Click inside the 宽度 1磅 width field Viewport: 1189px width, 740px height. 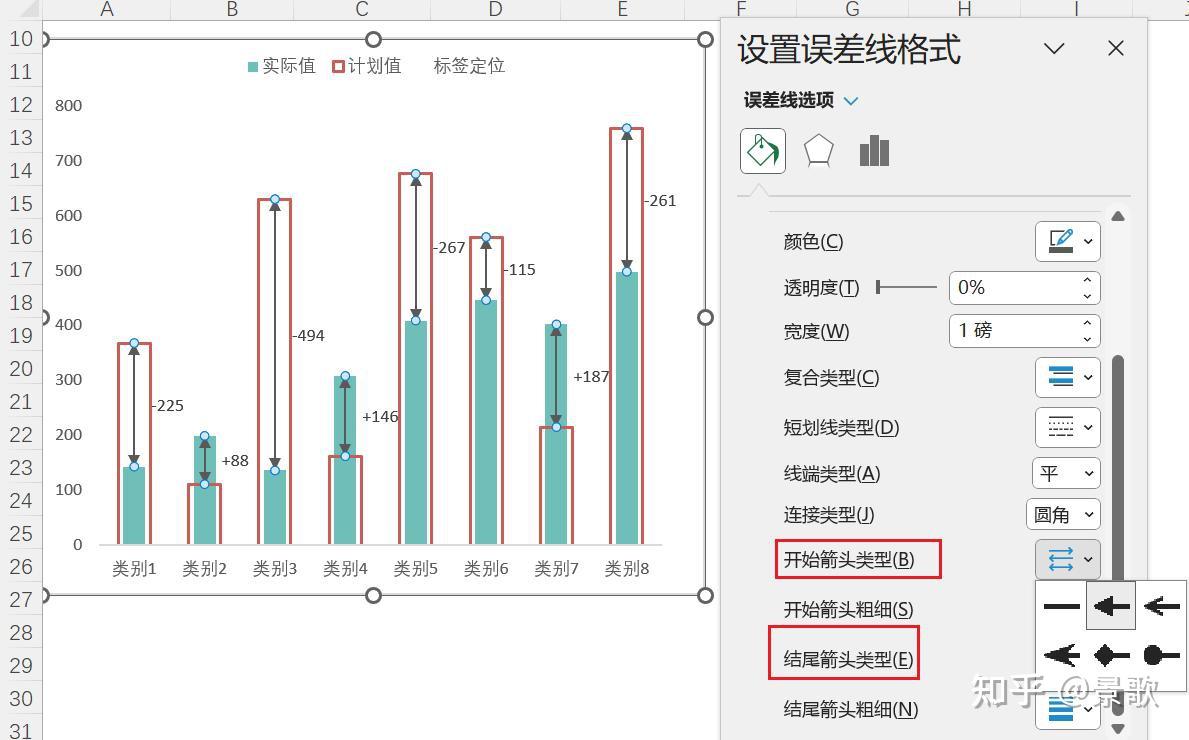[x=1000, y=331]
